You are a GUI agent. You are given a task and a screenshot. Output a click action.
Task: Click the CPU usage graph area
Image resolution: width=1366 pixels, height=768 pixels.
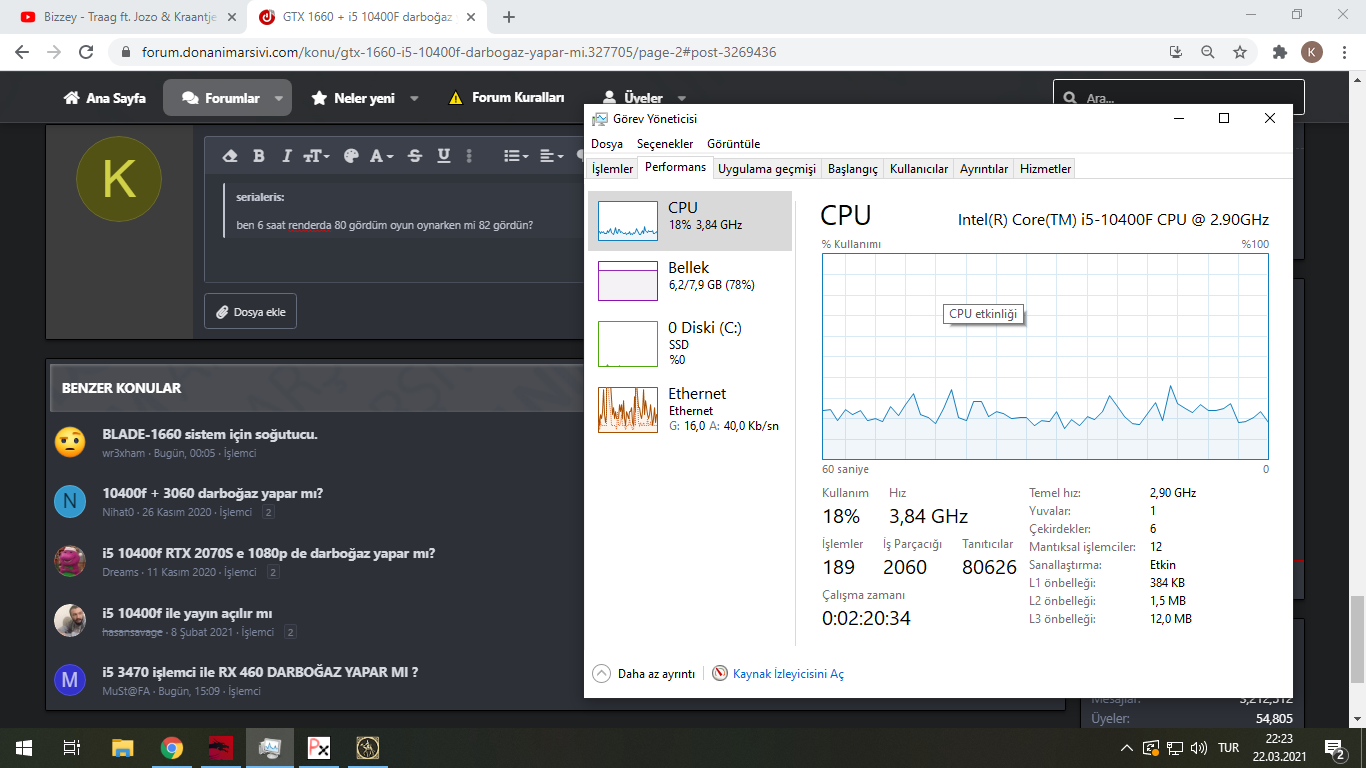click(x=1045, y=356)
